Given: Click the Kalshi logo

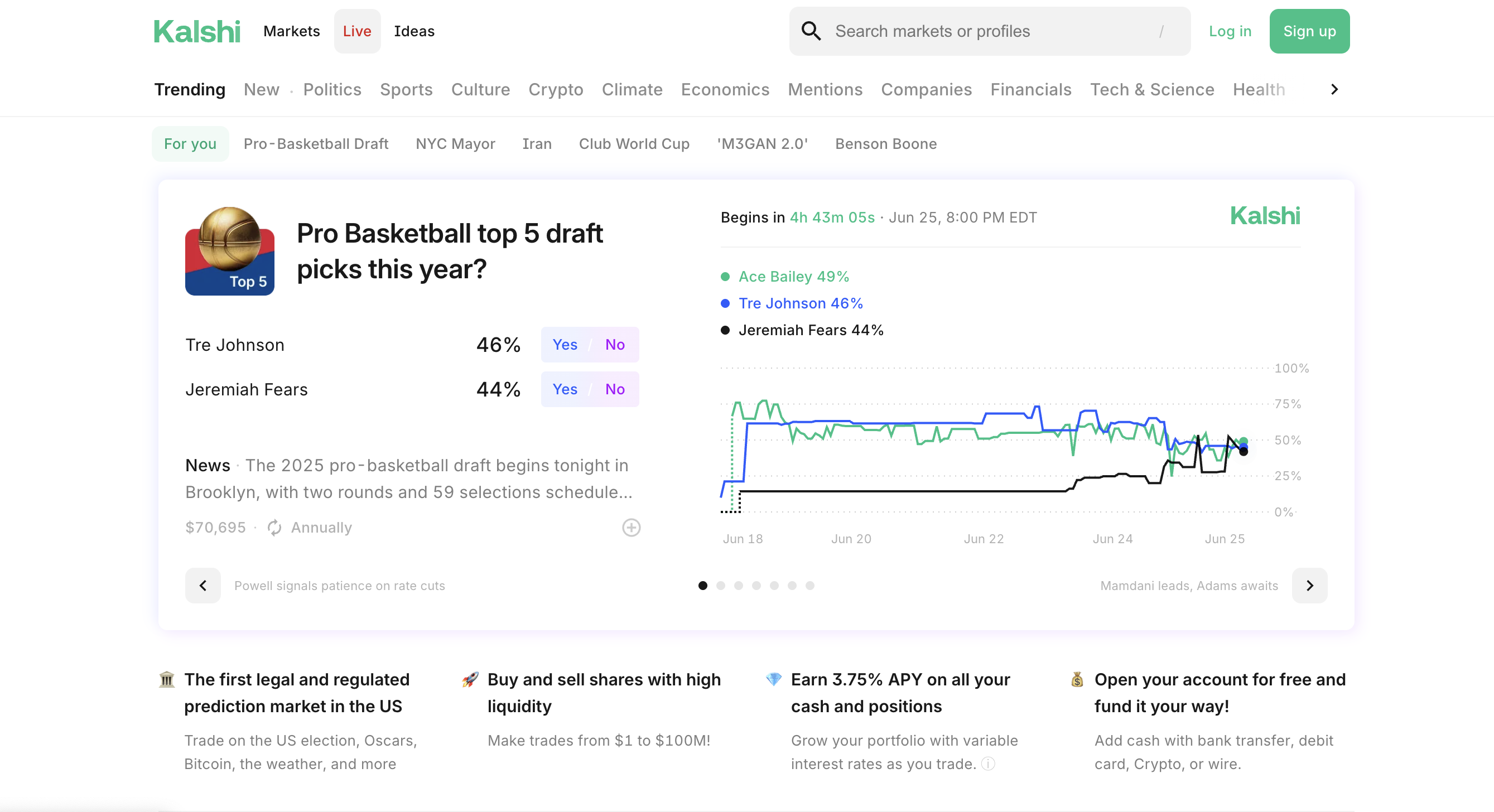Looking at the screenshot, I should coord(196,31).
